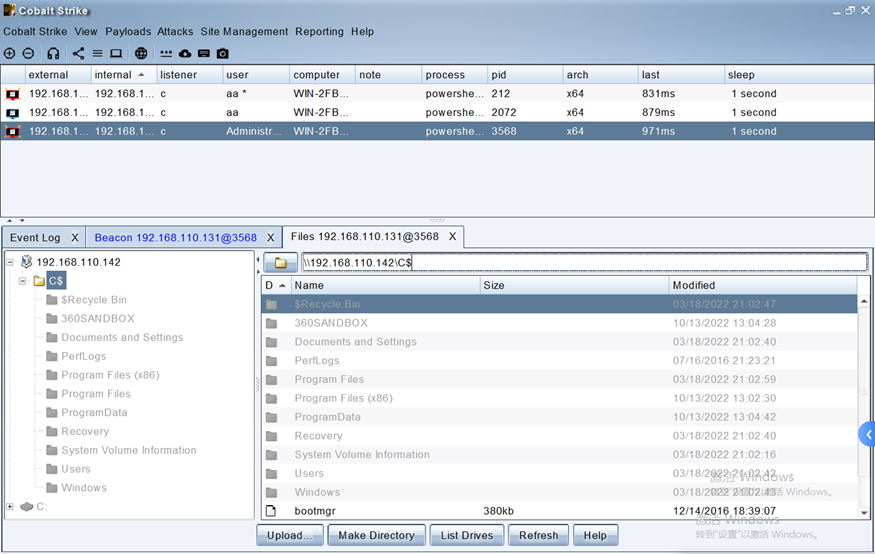Show targets view monitor icon
Image resolution: width=875 pixels, height=554 pixels.
coord(116,54)
